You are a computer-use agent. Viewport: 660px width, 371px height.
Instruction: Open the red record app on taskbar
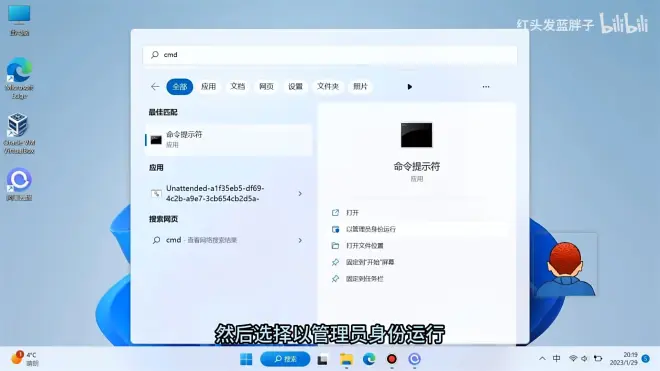pos(392,359)
